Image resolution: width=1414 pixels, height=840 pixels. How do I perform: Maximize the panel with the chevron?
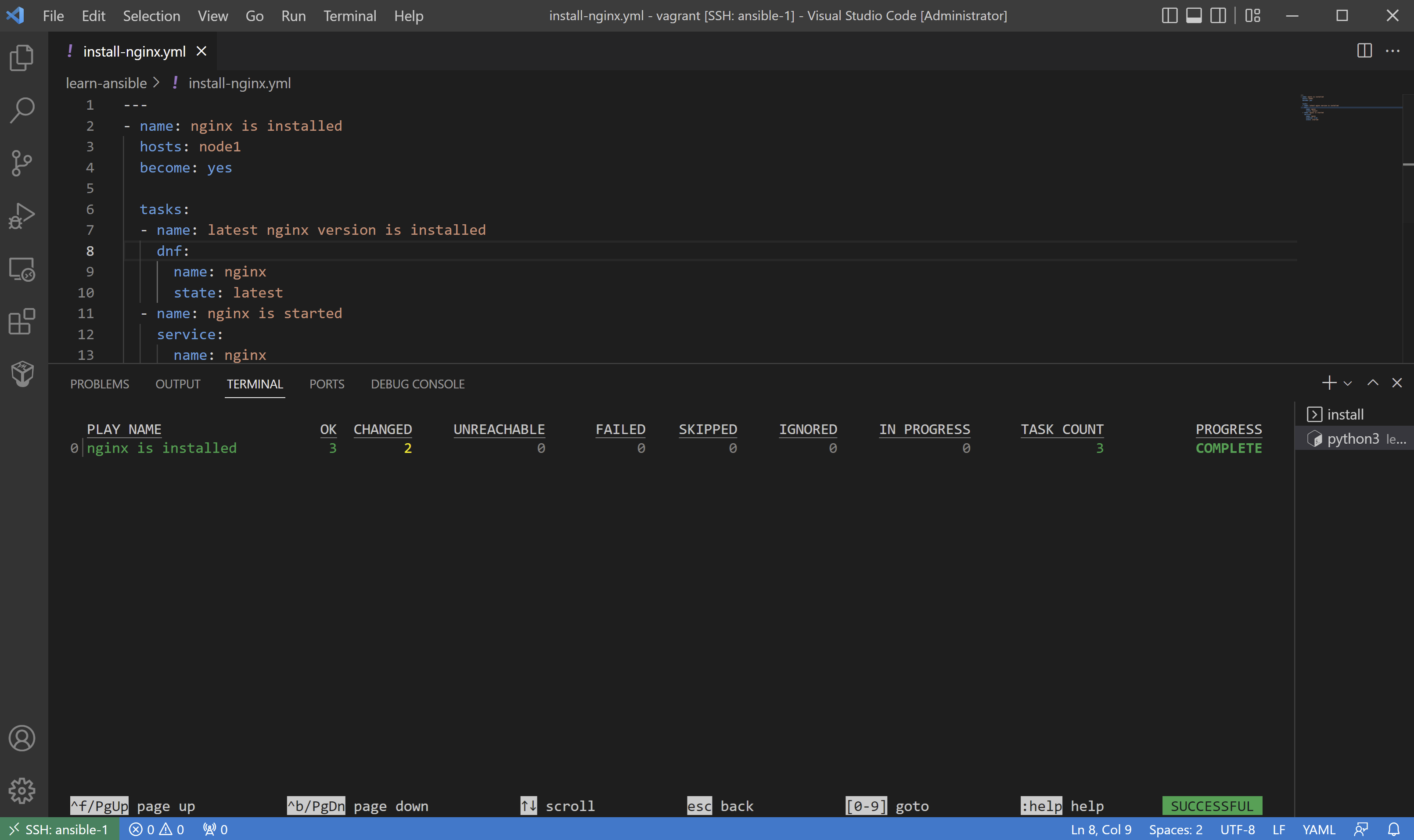(1372, 383)
